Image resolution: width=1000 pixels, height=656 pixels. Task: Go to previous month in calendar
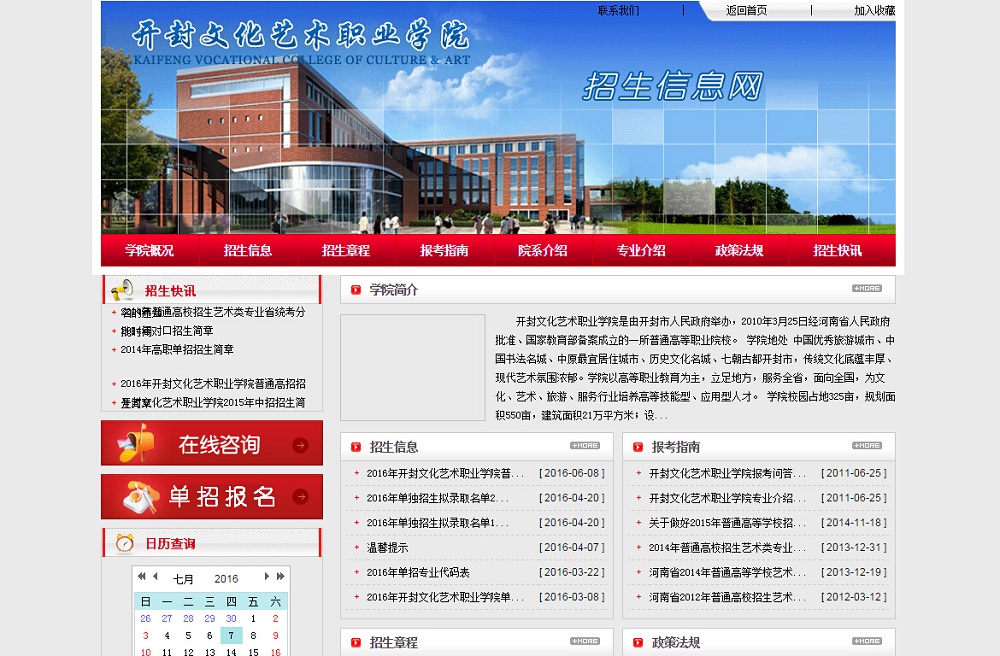155,576
